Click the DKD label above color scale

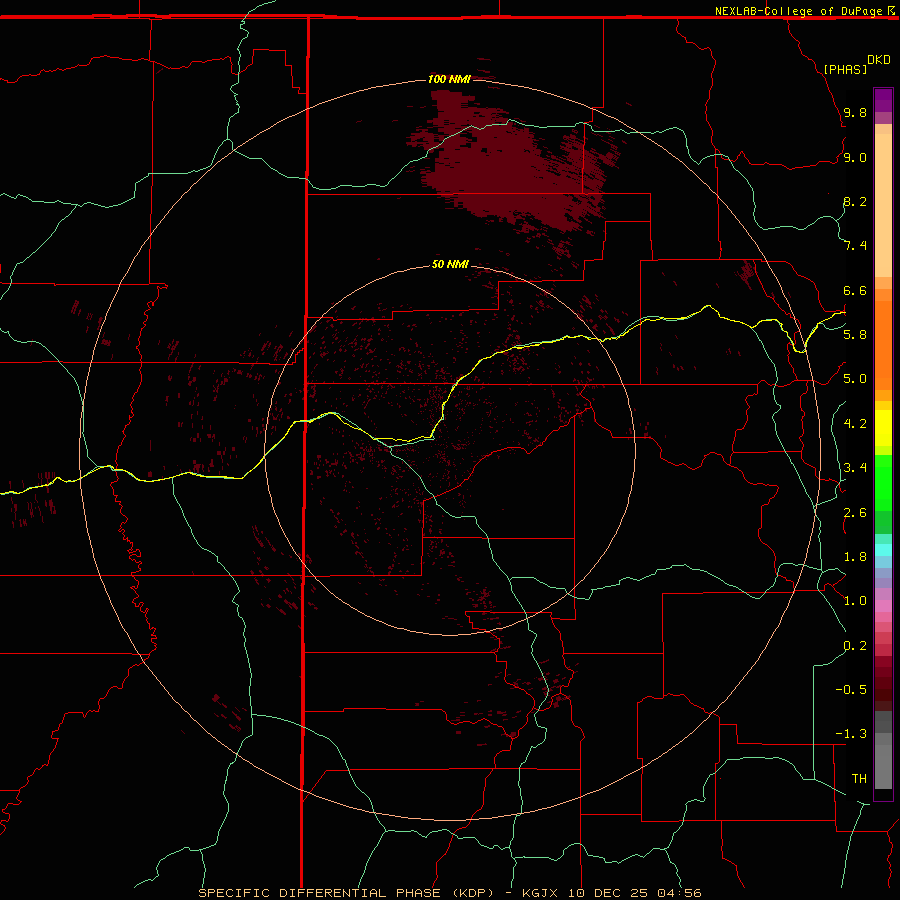tap(879, 60)
